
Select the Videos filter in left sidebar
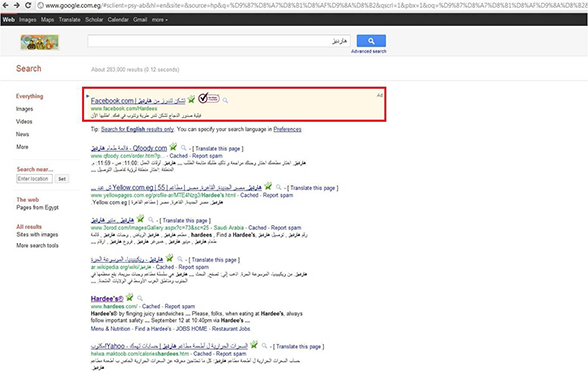[24, 121]
